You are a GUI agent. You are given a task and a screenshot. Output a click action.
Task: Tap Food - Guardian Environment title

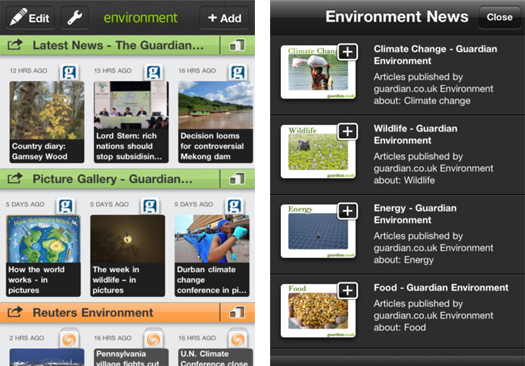441,288
